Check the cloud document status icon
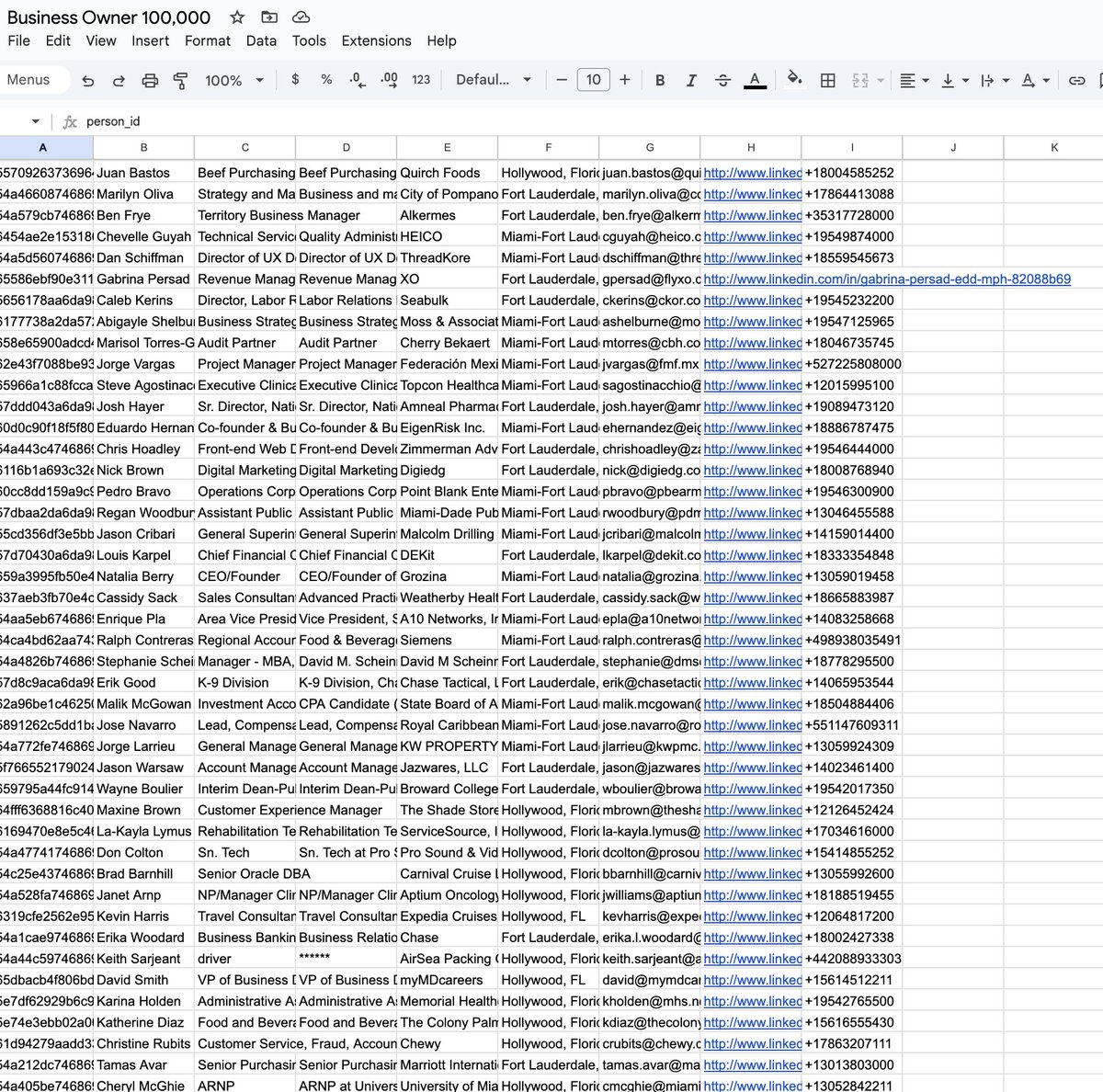Viewport: 1103px width, 1092px height. 301,17
